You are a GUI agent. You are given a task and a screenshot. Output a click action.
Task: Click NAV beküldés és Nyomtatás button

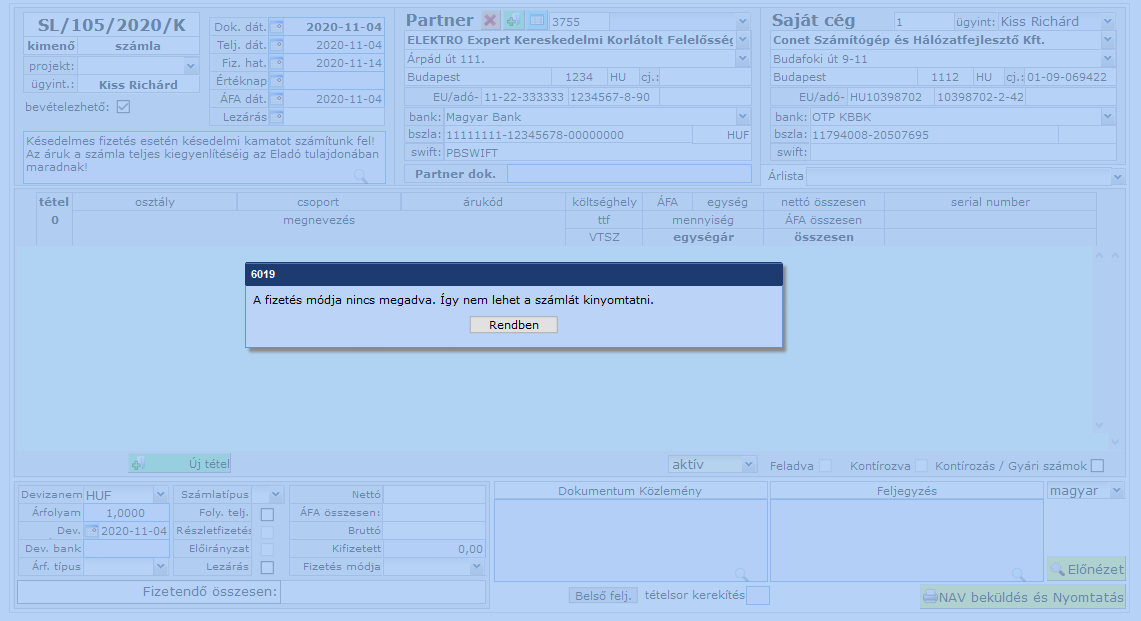coord(1022,597)
